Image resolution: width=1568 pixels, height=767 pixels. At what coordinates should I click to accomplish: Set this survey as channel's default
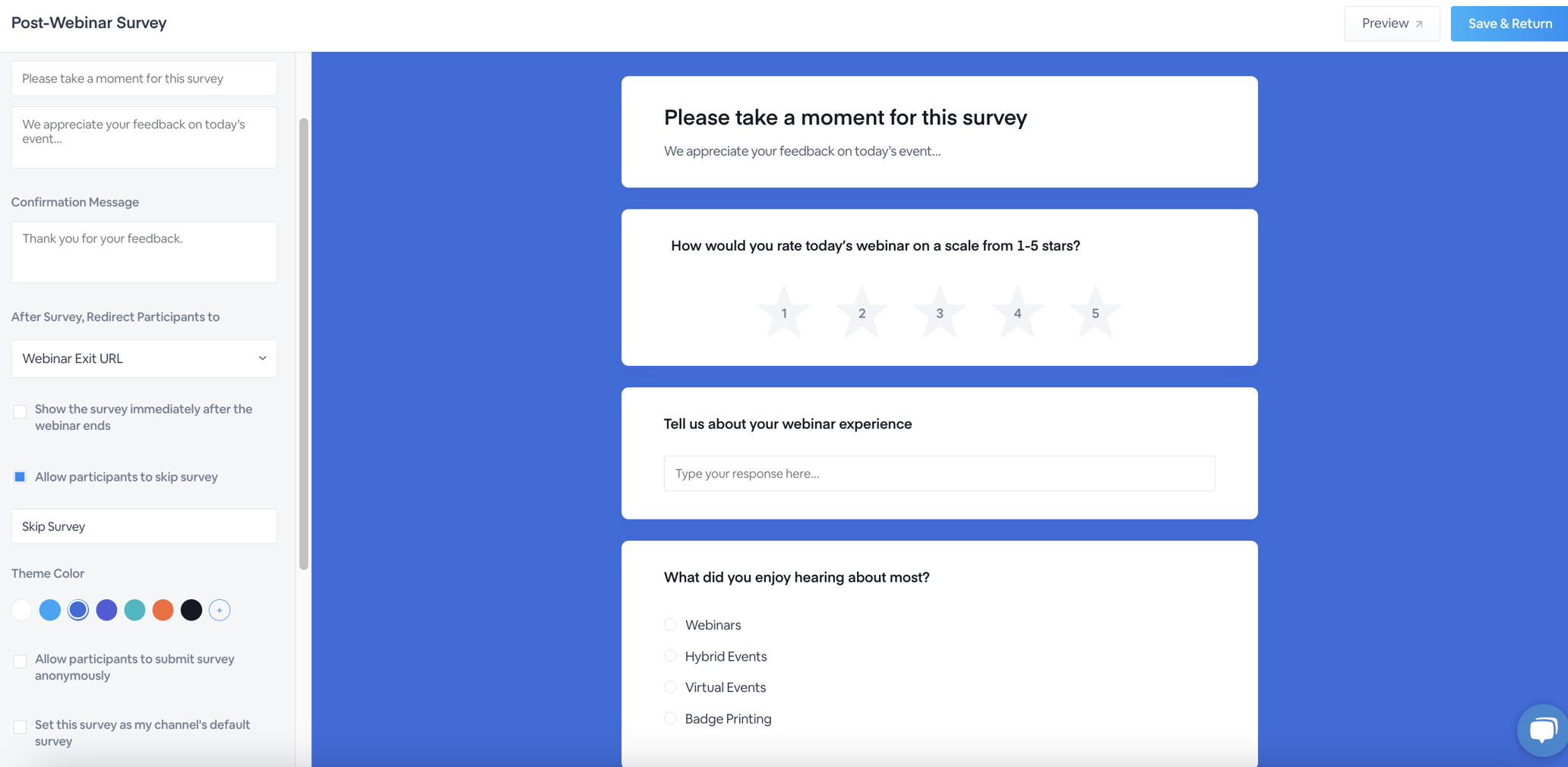pyautogui.click(x=20, y=727)
